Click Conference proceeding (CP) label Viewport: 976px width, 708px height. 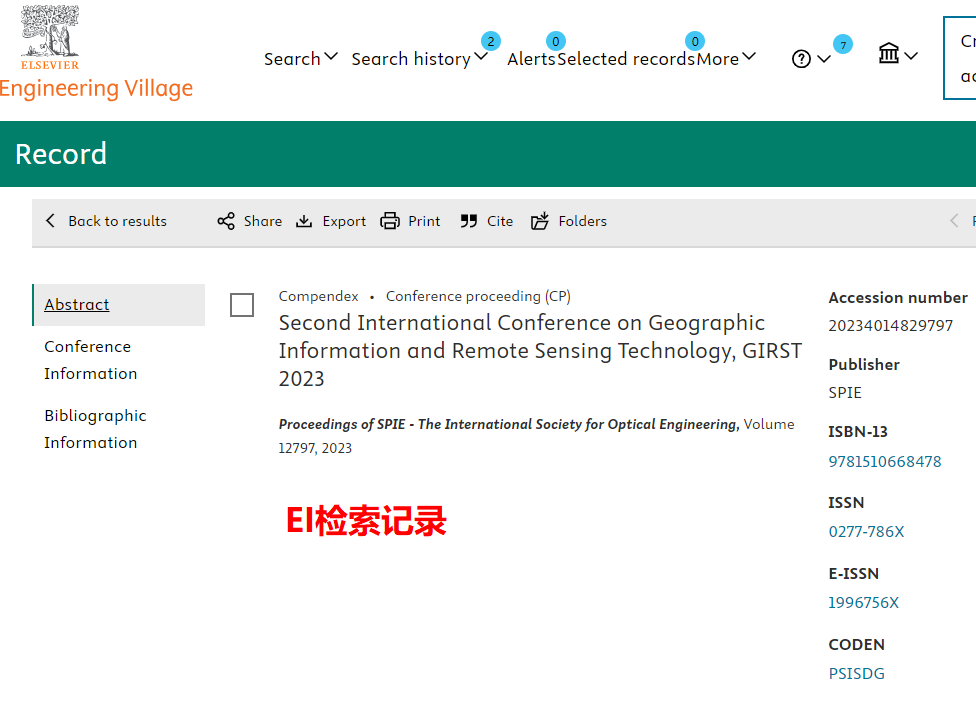tap(478, 296)
